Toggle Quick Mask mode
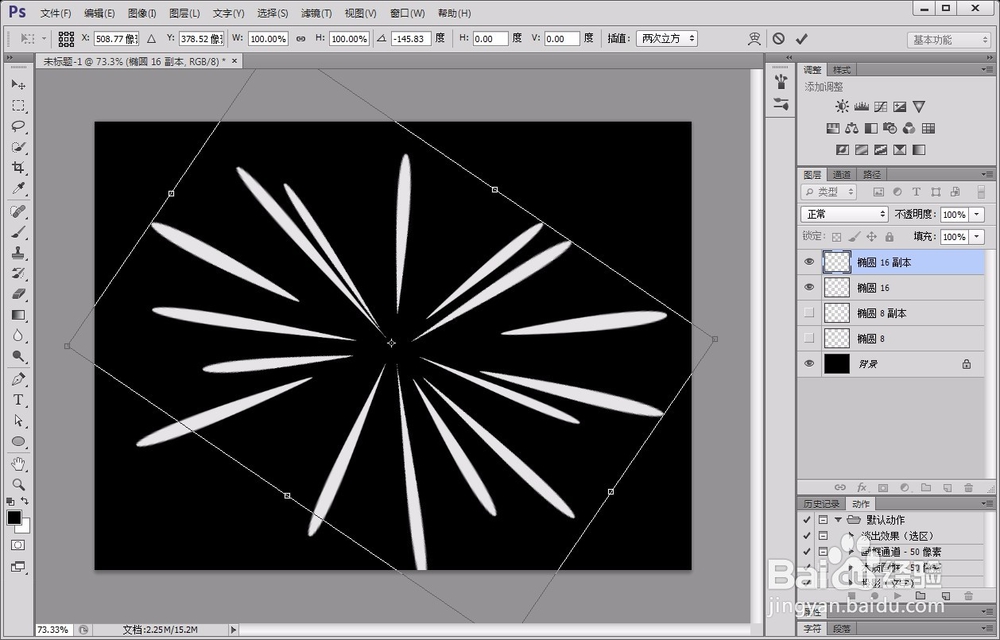The width and height of the screenshot is (1000, 640). (18, 545)
